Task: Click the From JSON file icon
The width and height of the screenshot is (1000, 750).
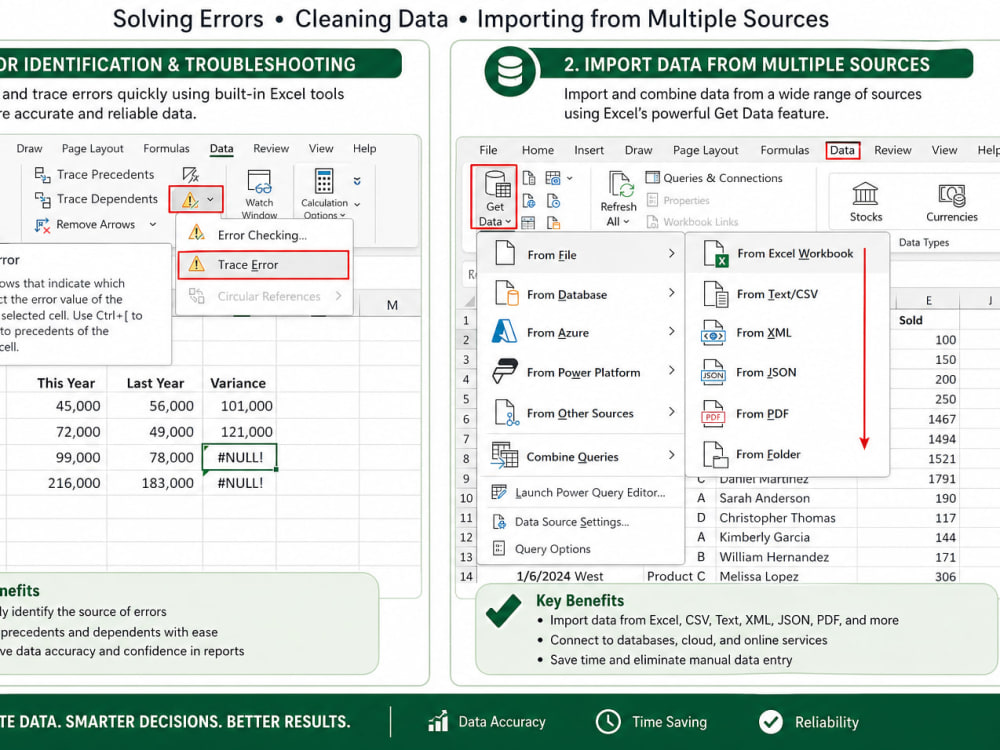Action: click(712, 372)
